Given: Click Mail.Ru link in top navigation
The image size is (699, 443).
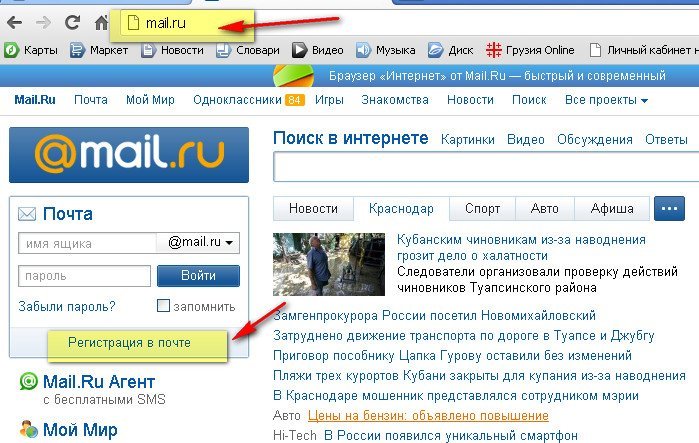Looking at the screenshot, I should click(35, 100).
